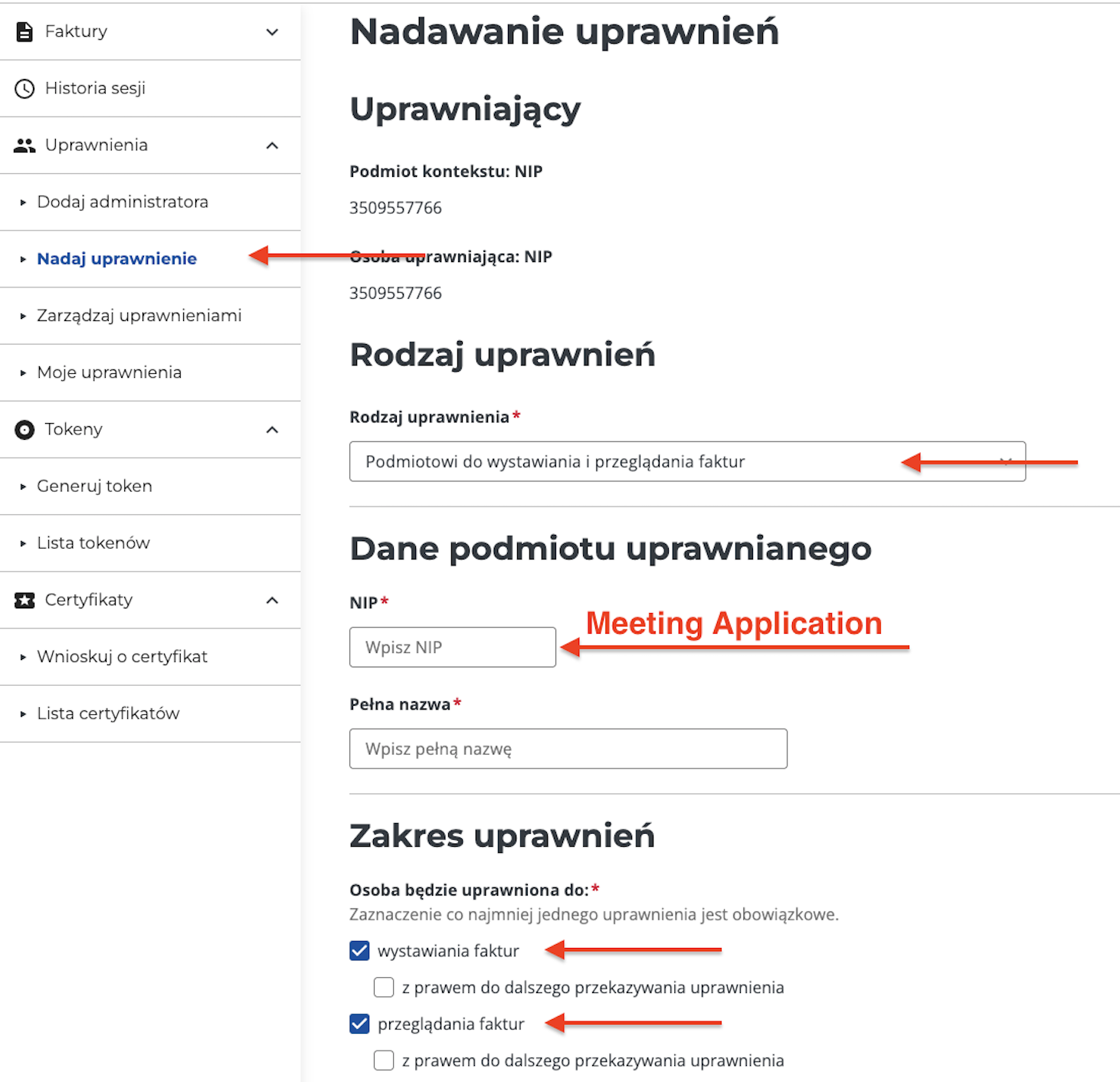
Task: Open Lista certyfikatów page
Action: coord(108,713)
